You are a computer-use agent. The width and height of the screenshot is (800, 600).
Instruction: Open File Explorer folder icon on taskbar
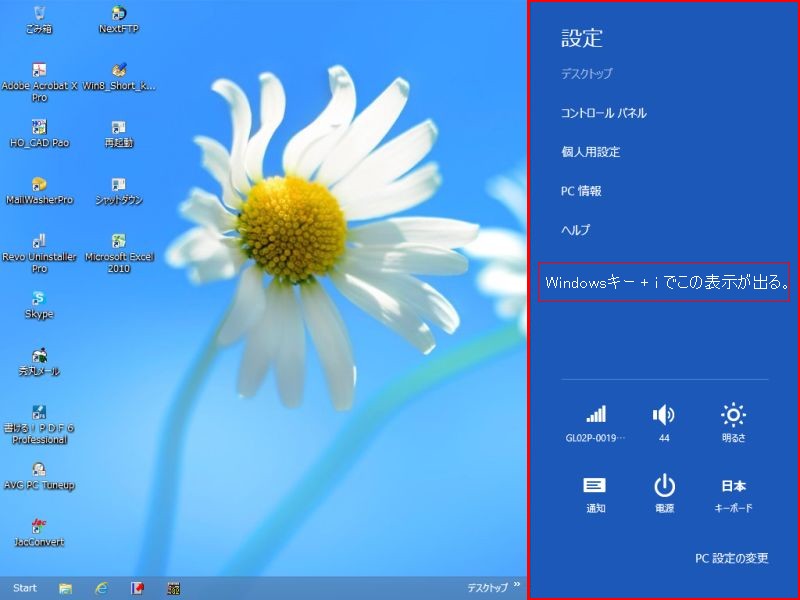[65, 588]
